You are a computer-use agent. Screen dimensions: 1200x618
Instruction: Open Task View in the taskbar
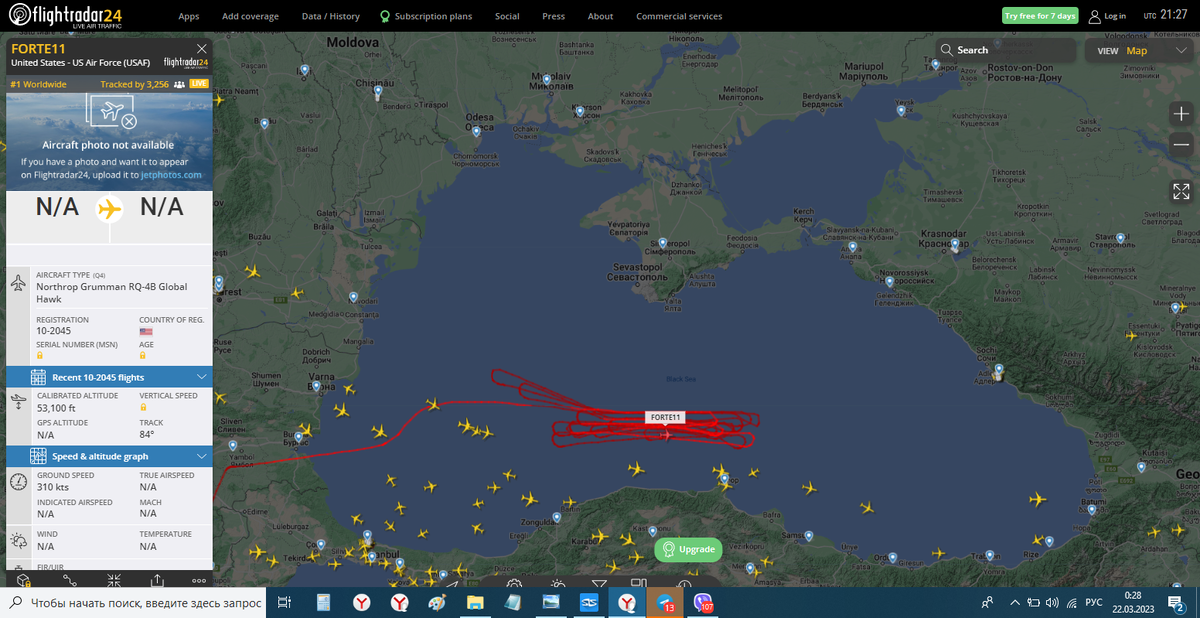[x=284, y=603]
